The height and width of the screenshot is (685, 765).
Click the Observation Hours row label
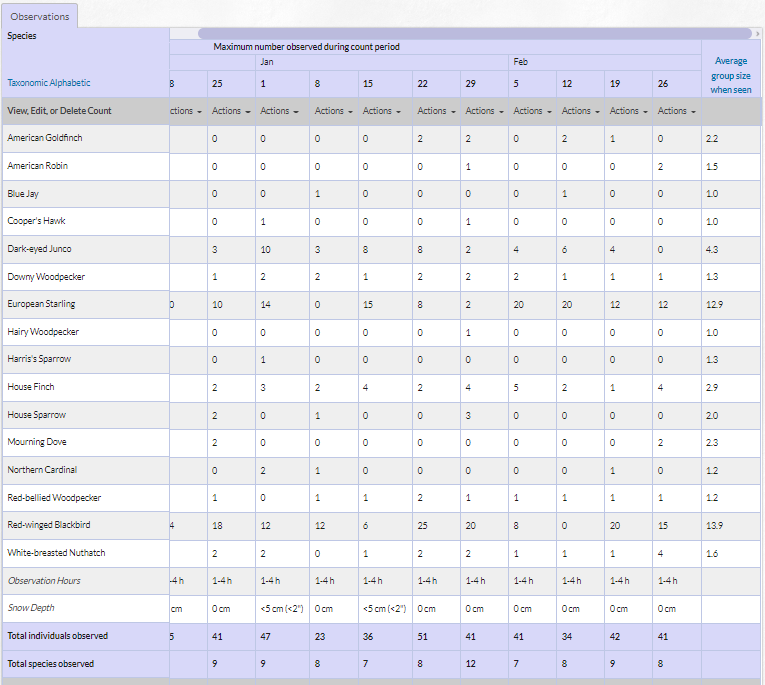click(44, 581)
